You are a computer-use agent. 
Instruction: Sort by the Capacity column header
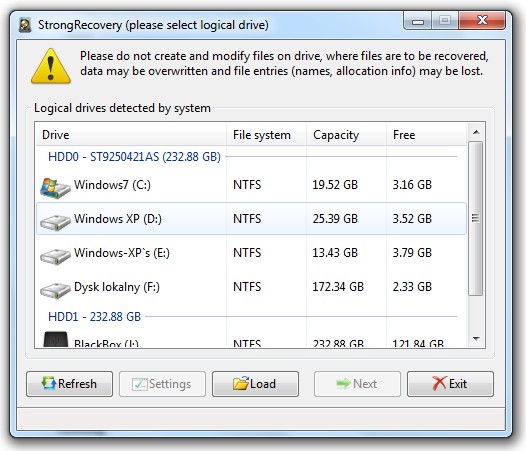pyautogui.click(x=347, y=135)
